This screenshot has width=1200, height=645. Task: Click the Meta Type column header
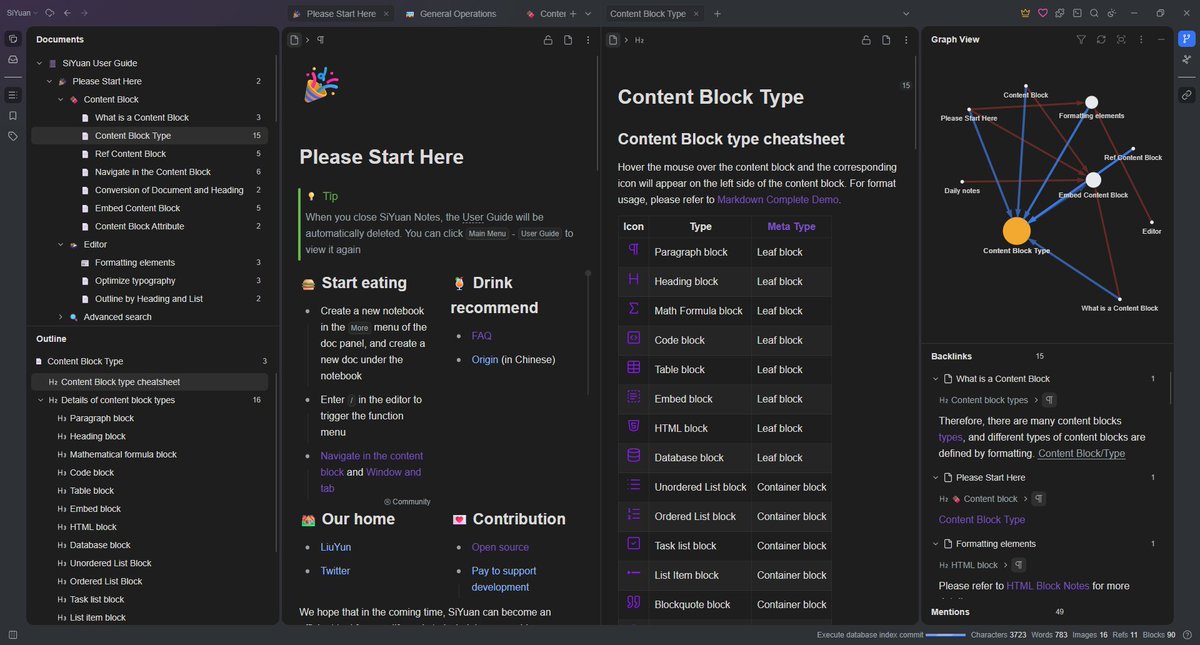coord(791,227)
